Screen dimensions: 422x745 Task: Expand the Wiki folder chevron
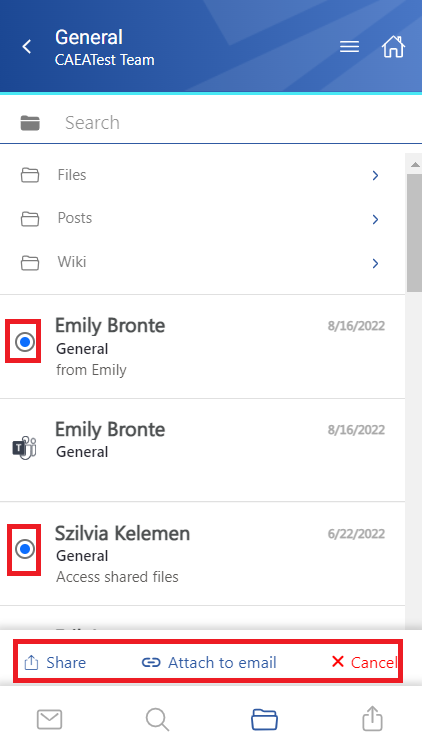pyautogui.click(x=375, y=263)
